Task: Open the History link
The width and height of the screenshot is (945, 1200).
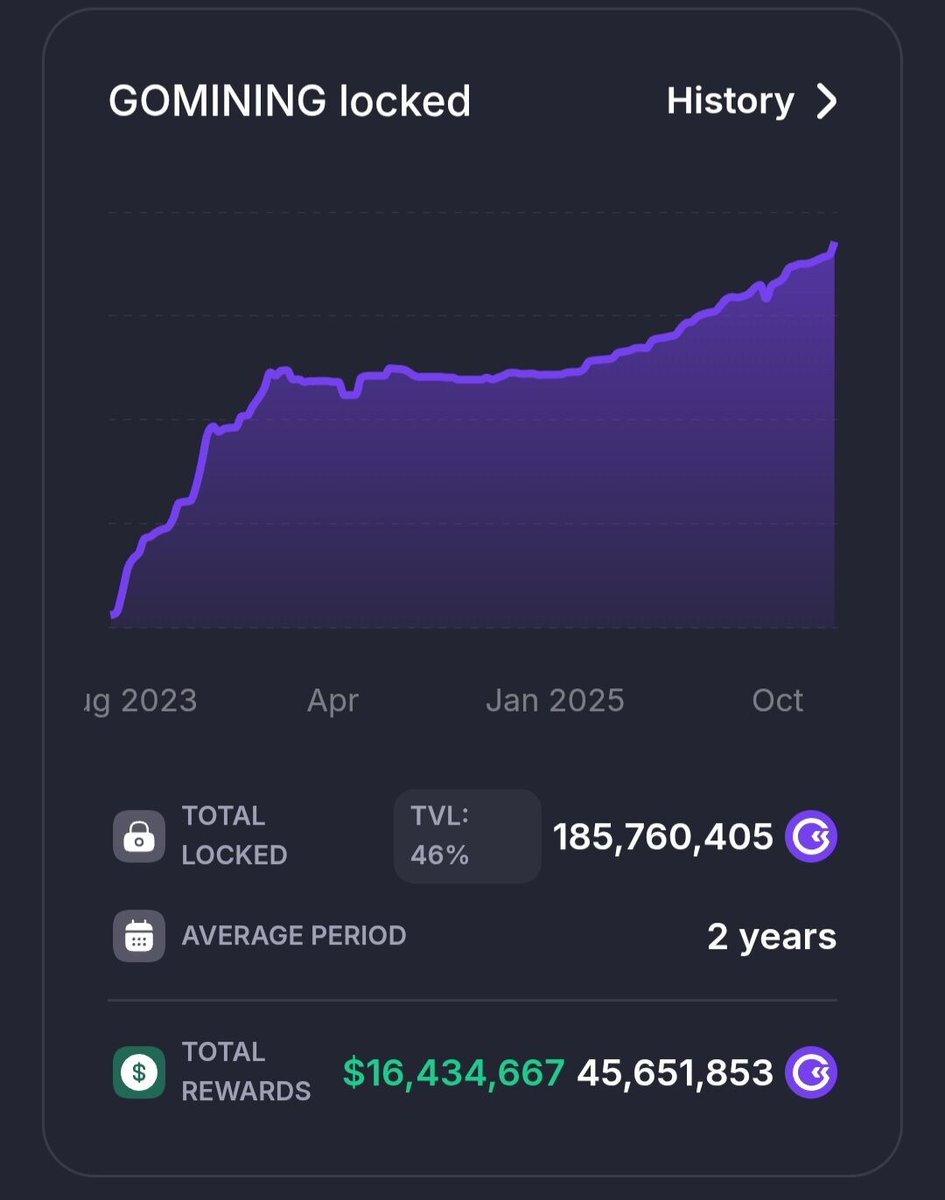Action: click(x=752, y=101)
